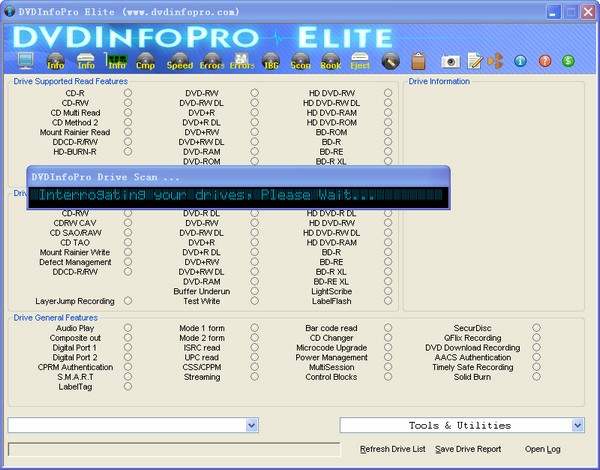Open the Speed test disc icon
The width and height of the screenshot is (600, 470).
click(179, 61)
